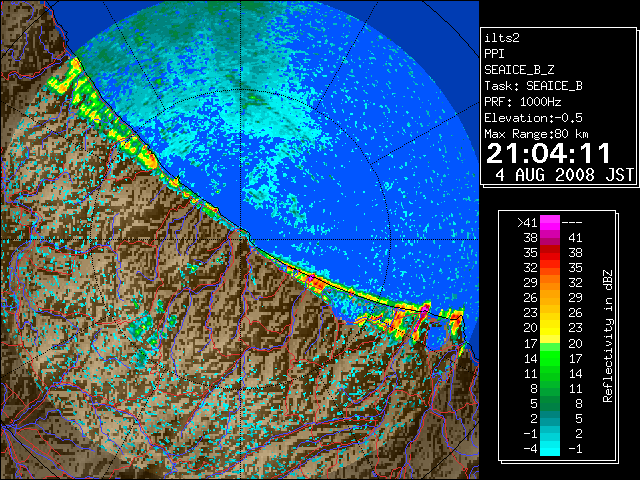The image size is (640, 480).
Task: Click the orange '29' legend color band
Action: (x=550, y=283)
